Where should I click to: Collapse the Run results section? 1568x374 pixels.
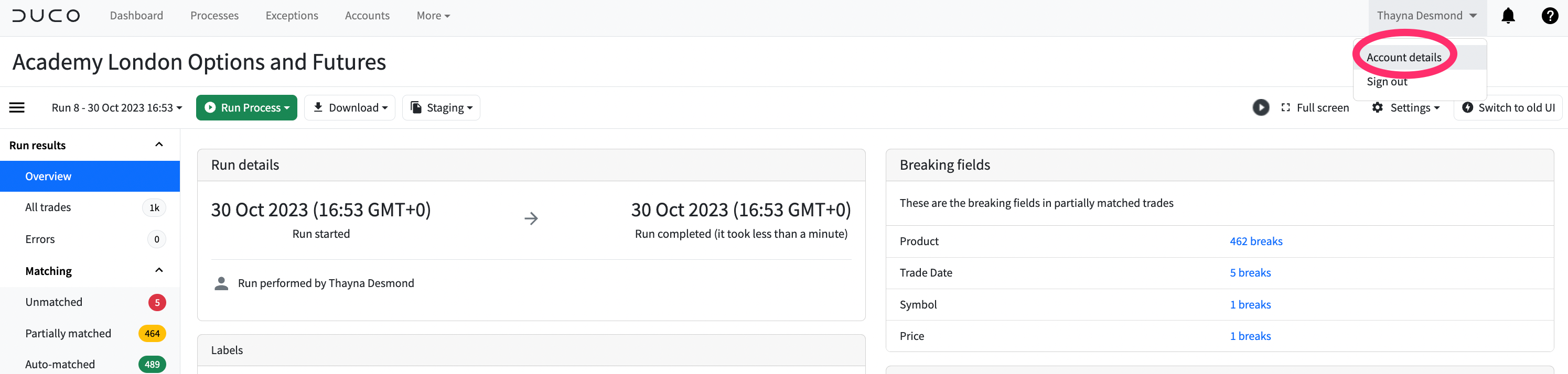(x=159, y=145)
